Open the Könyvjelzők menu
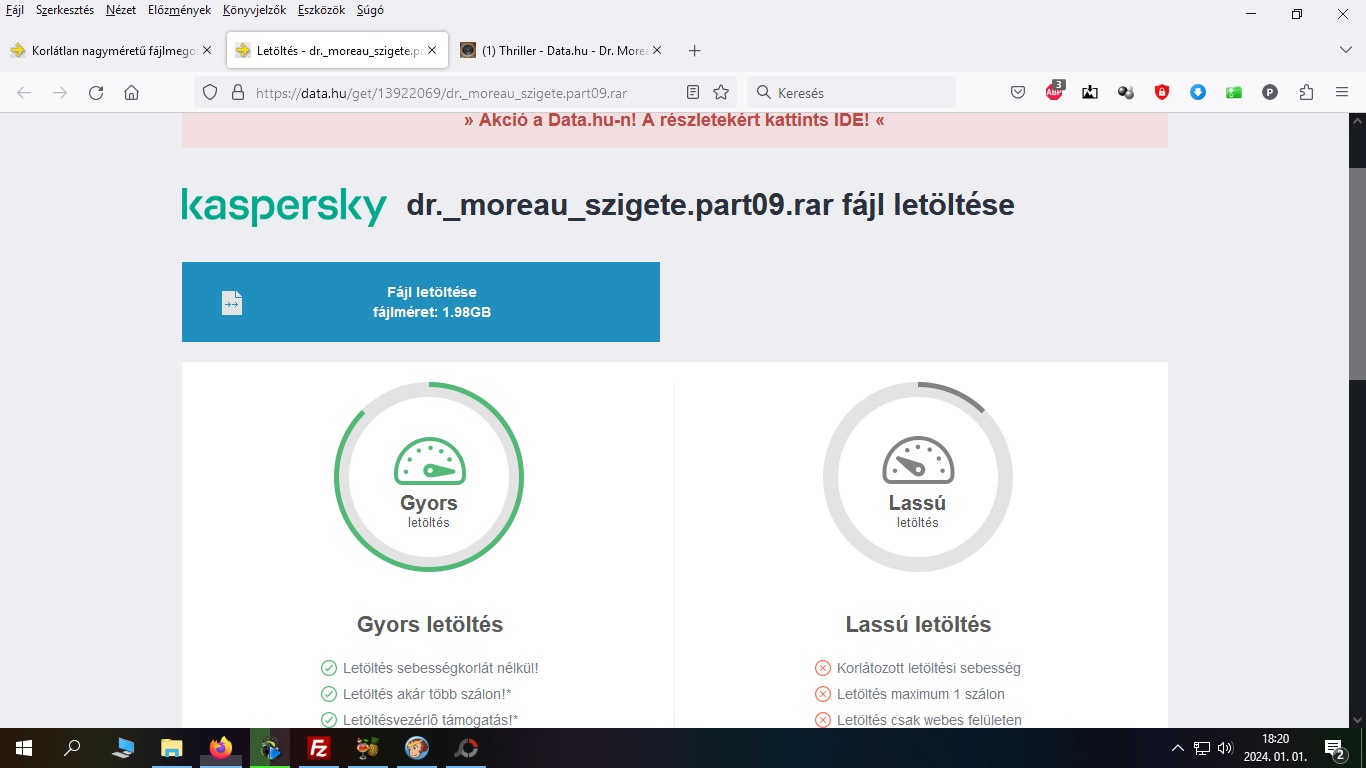1366x768 pixels. click(254, 10)
